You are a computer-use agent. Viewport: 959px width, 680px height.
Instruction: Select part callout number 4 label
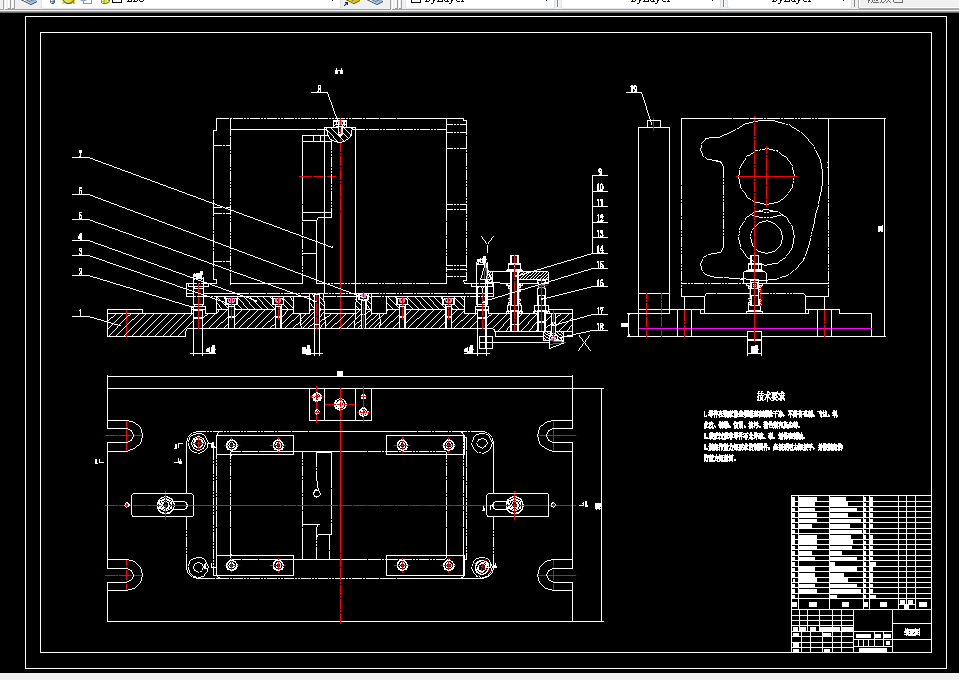pos(80,237)
